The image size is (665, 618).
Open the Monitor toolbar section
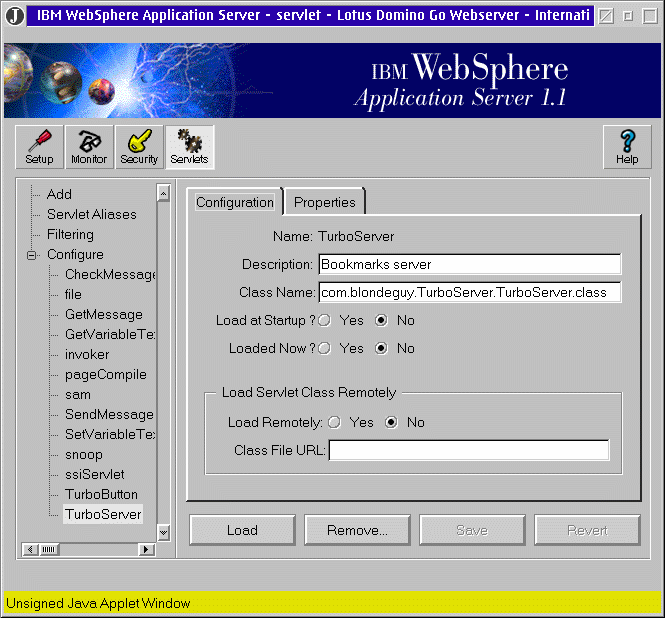pyautogui.click(x=89, y=147)
